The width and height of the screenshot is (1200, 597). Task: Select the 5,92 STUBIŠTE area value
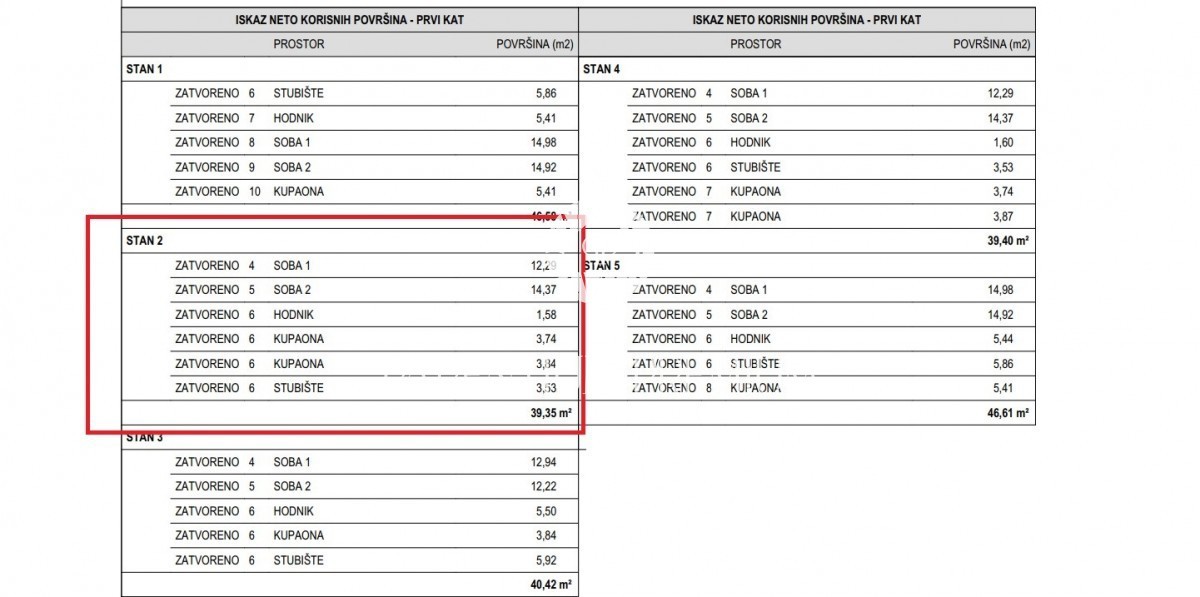pos(545,560)
